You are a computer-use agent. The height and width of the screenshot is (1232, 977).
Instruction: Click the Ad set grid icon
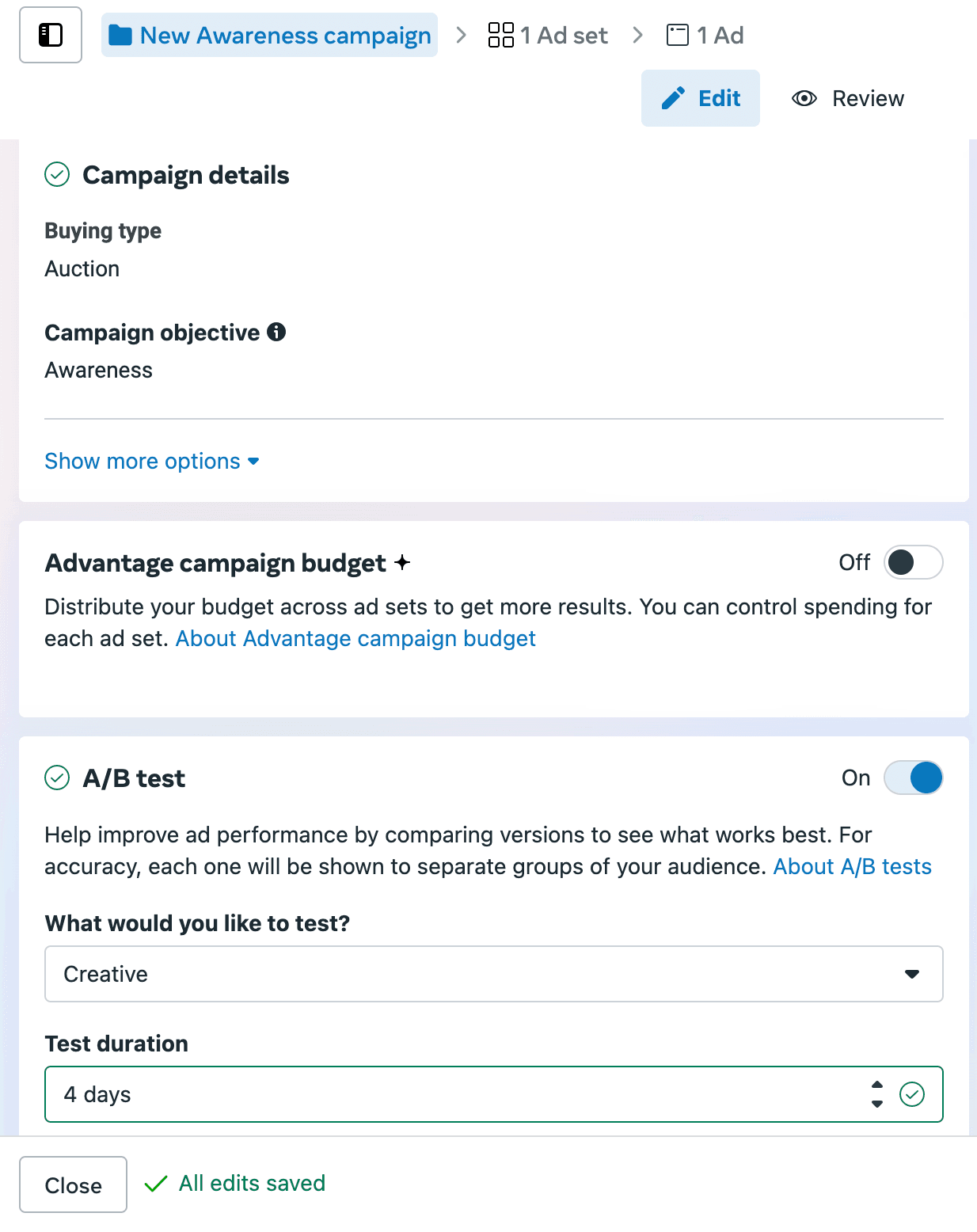click(500, 35)
